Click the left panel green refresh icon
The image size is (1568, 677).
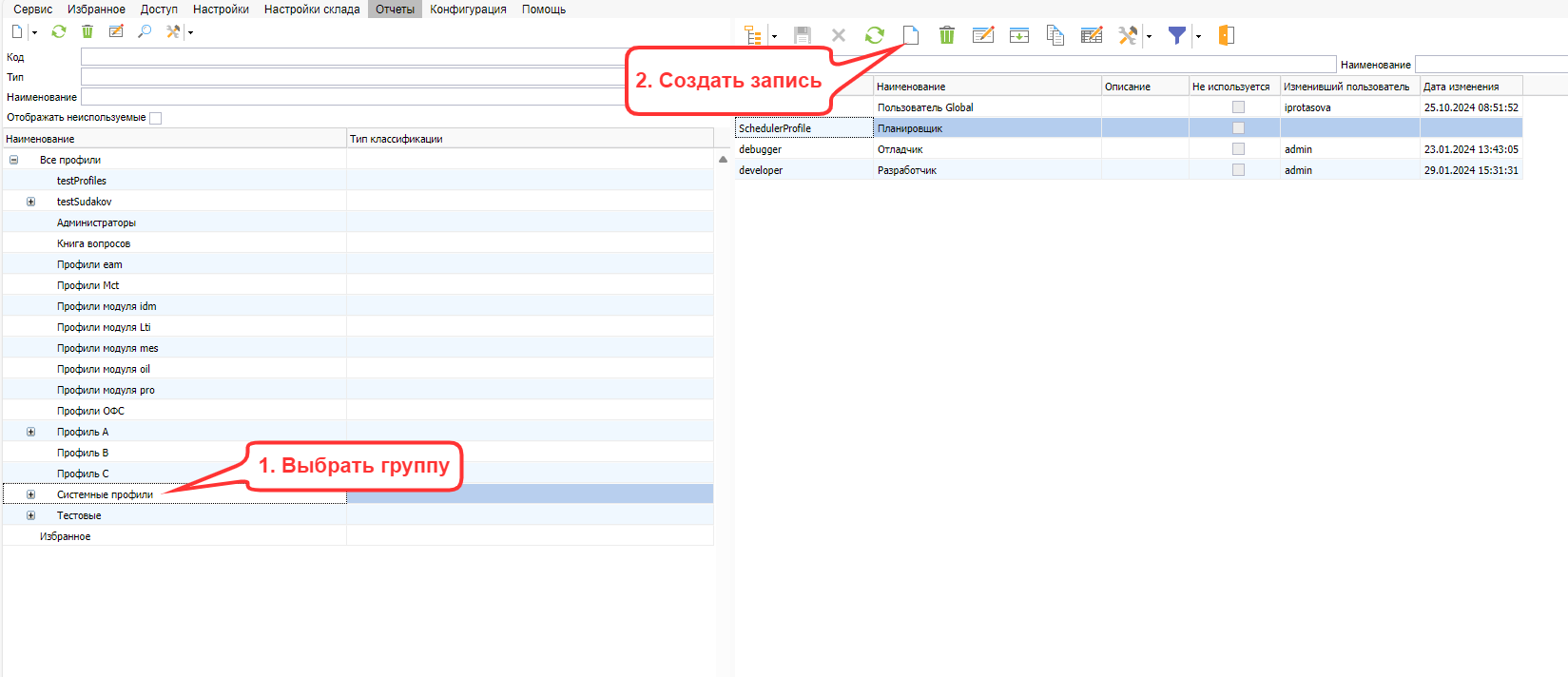click(59, 31)
